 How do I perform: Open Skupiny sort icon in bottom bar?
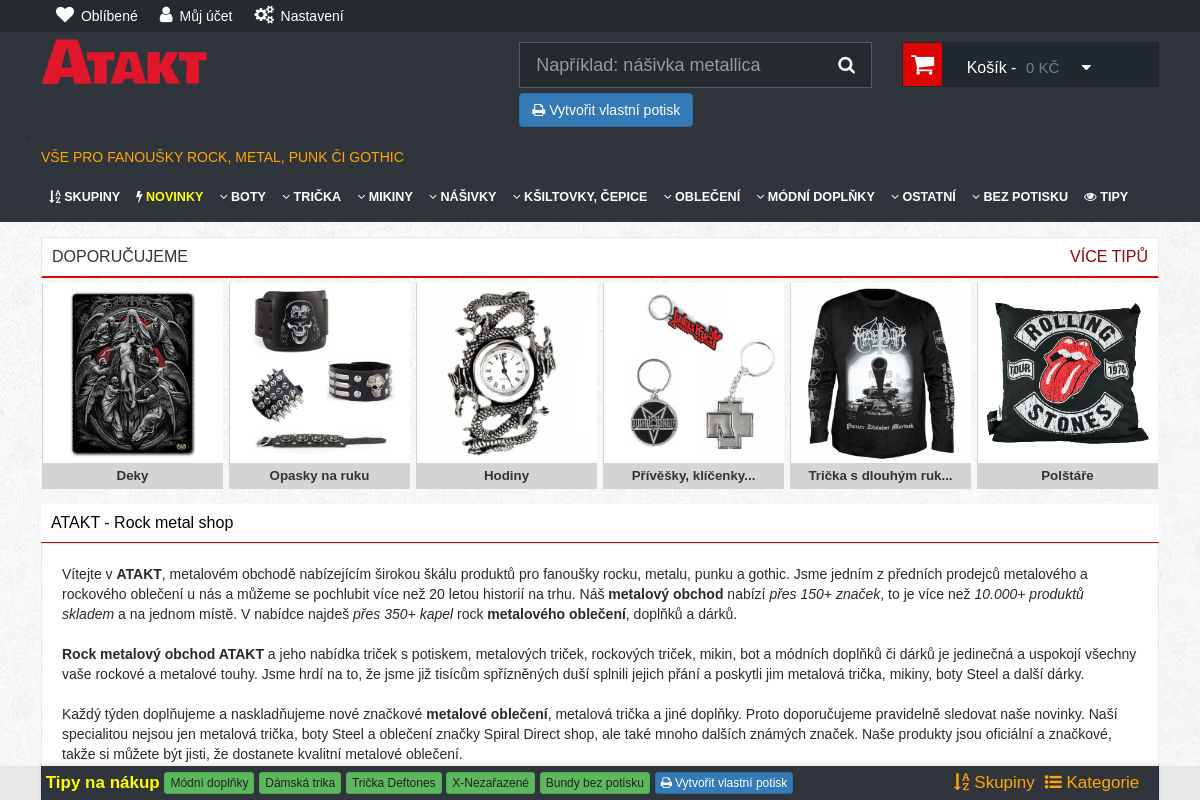(x=962, y=782)
